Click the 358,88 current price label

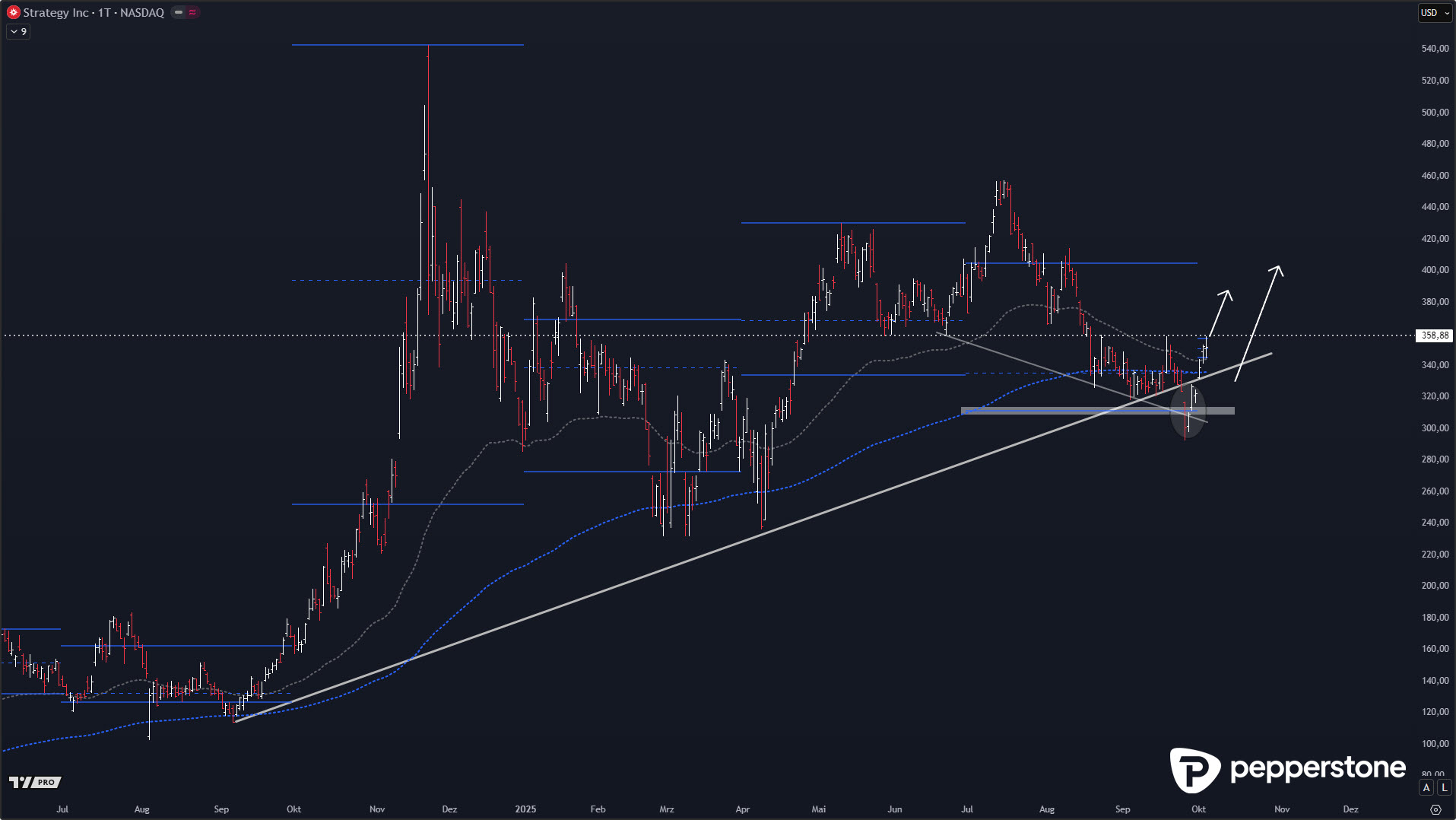[1434, 335]
